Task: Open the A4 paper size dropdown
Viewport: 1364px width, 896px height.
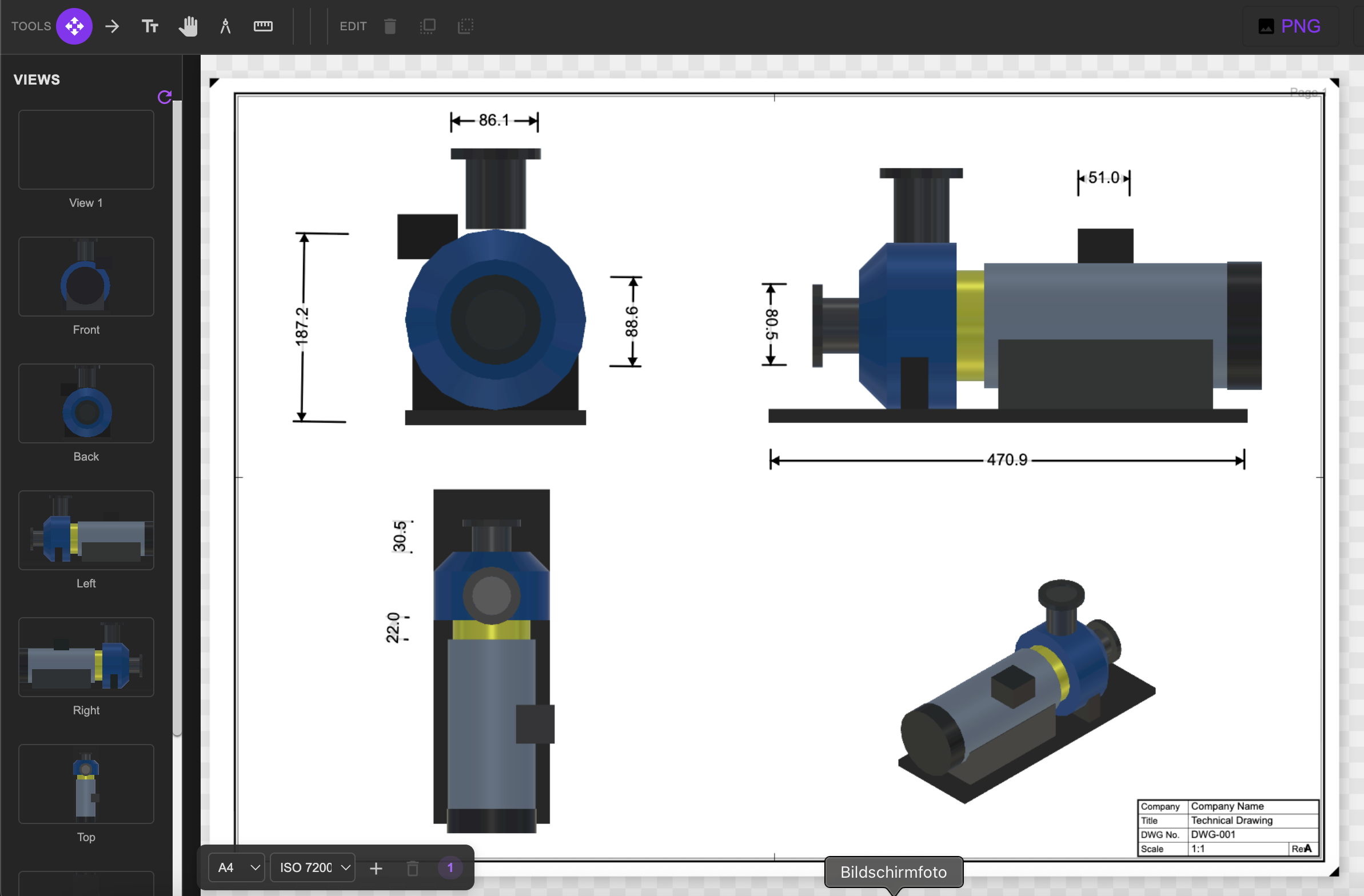Action: (x=236, y=867)
